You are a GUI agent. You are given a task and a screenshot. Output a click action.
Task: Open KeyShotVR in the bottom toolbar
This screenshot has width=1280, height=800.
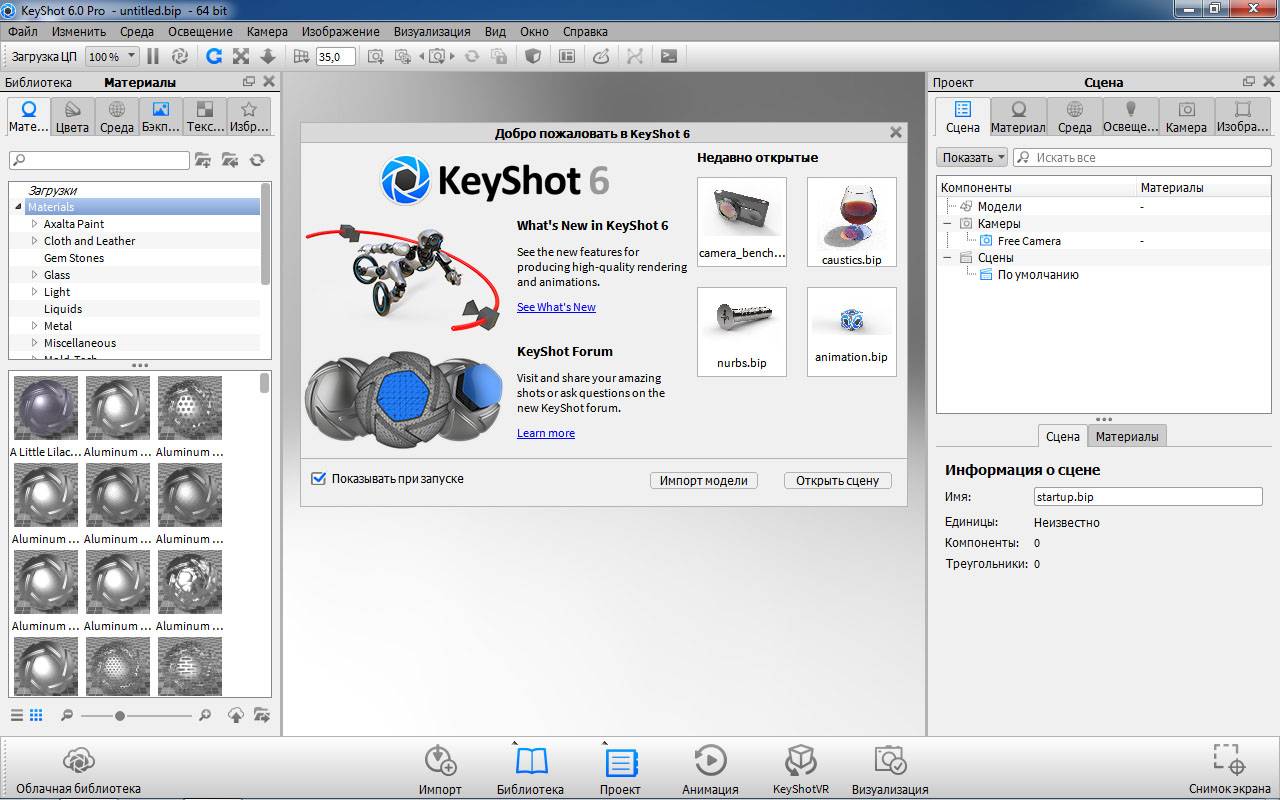pyautogui.click(x=801, y=770)
